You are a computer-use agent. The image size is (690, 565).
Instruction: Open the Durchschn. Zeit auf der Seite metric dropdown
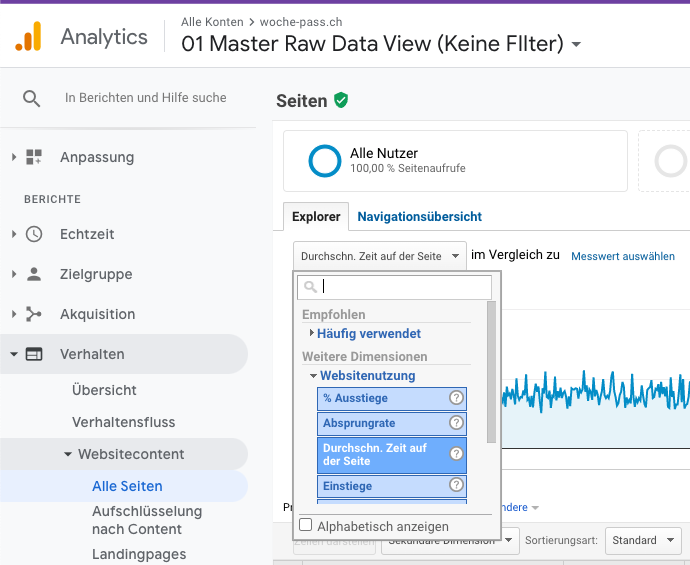pos(380,256)
